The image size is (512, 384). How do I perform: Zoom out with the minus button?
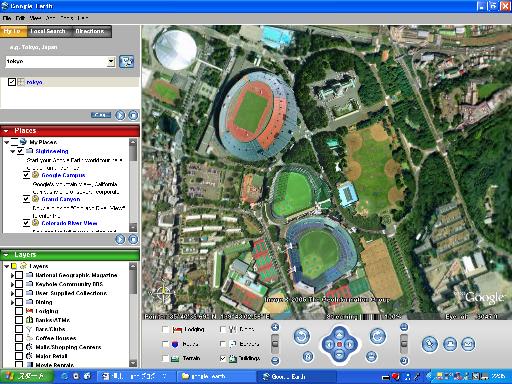tap(275, 360)
